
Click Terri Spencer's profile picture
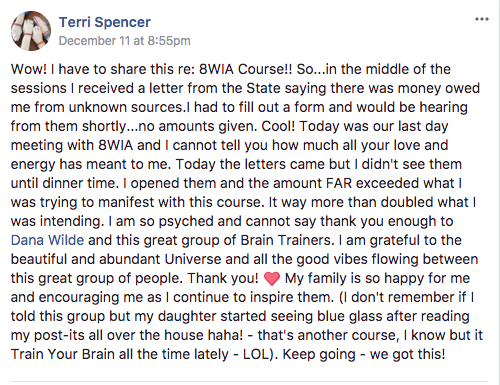31,31
